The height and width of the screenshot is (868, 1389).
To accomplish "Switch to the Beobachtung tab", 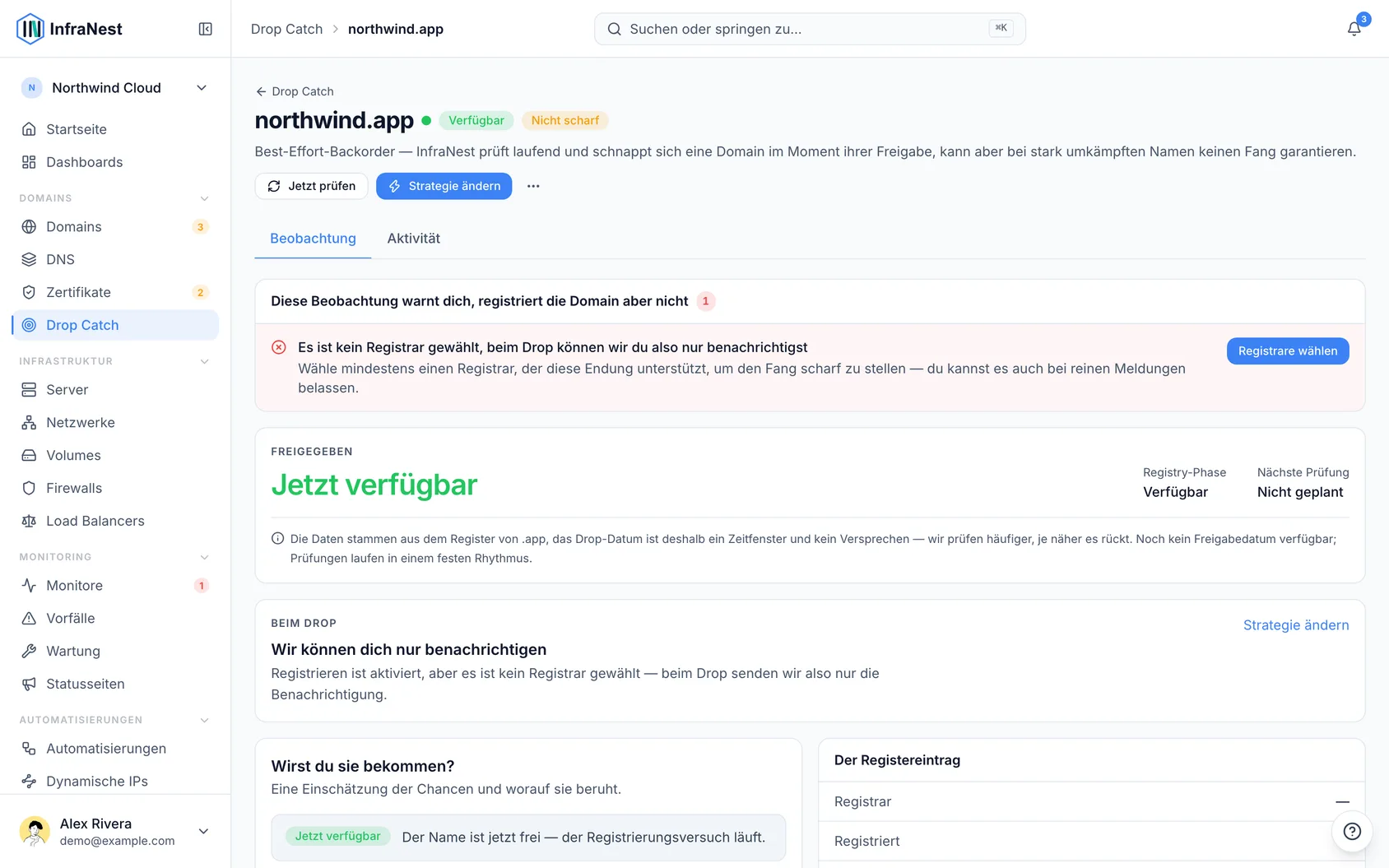I will coord(313,239).
